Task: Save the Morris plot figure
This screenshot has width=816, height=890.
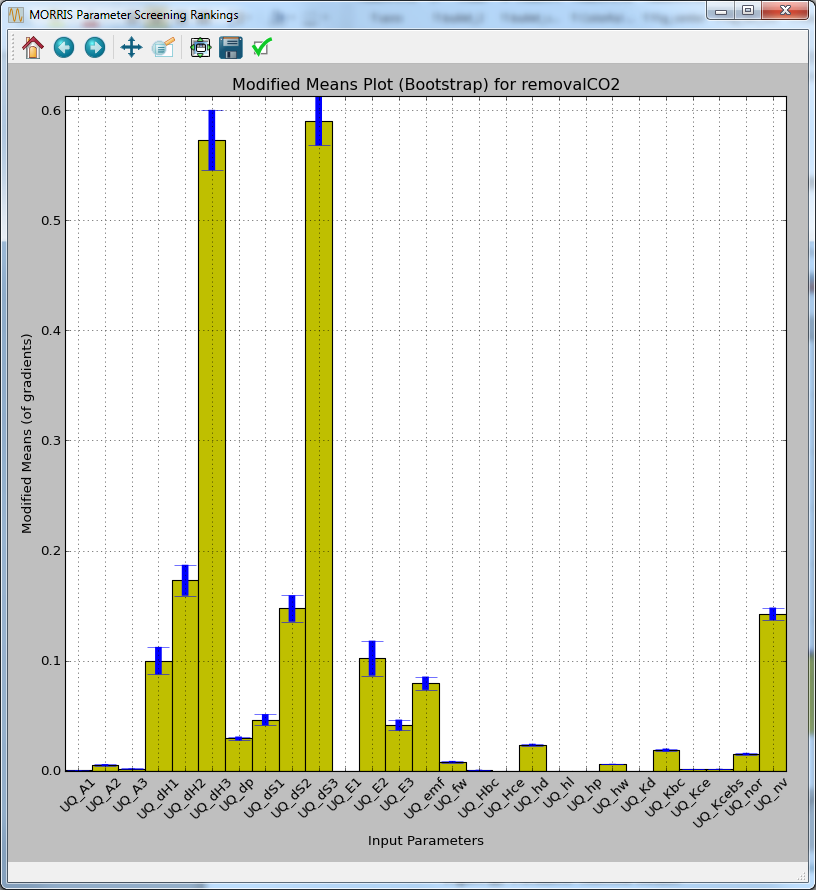Action: tap(230, 47)
